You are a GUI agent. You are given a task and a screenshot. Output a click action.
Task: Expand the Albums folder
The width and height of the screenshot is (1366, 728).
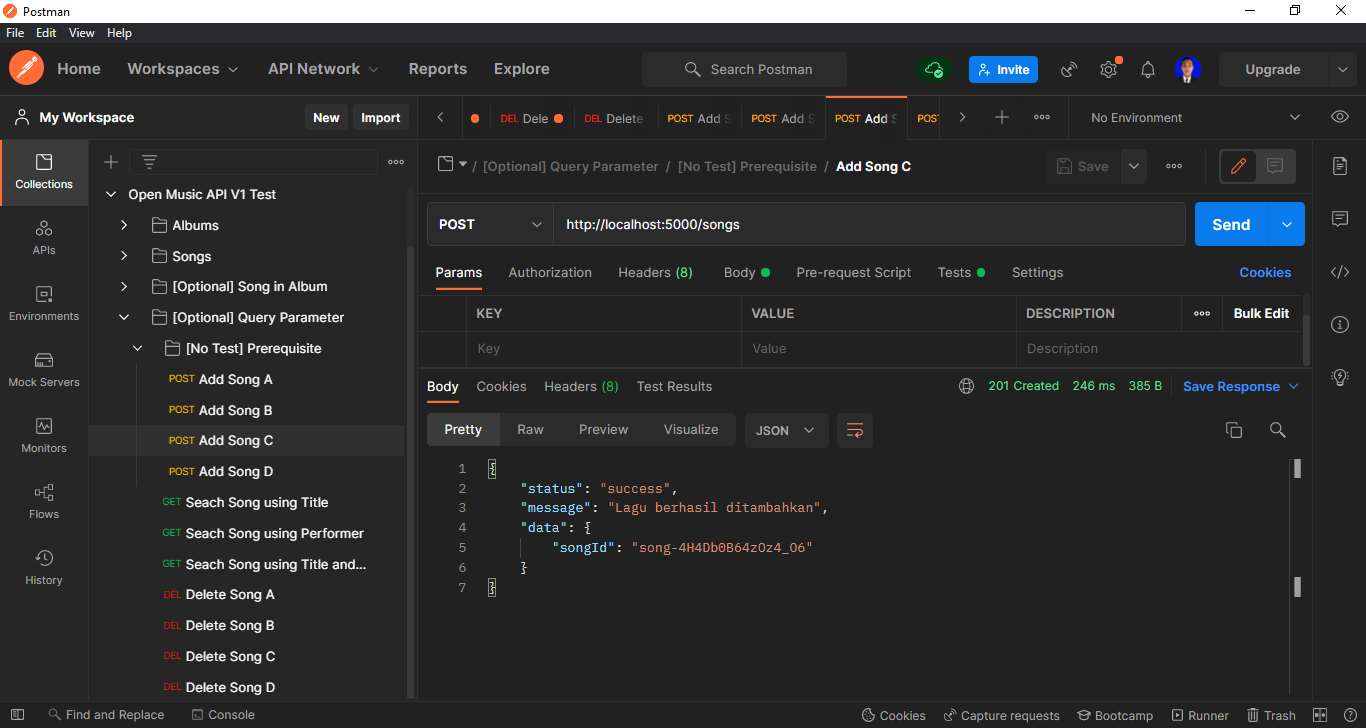124,225
